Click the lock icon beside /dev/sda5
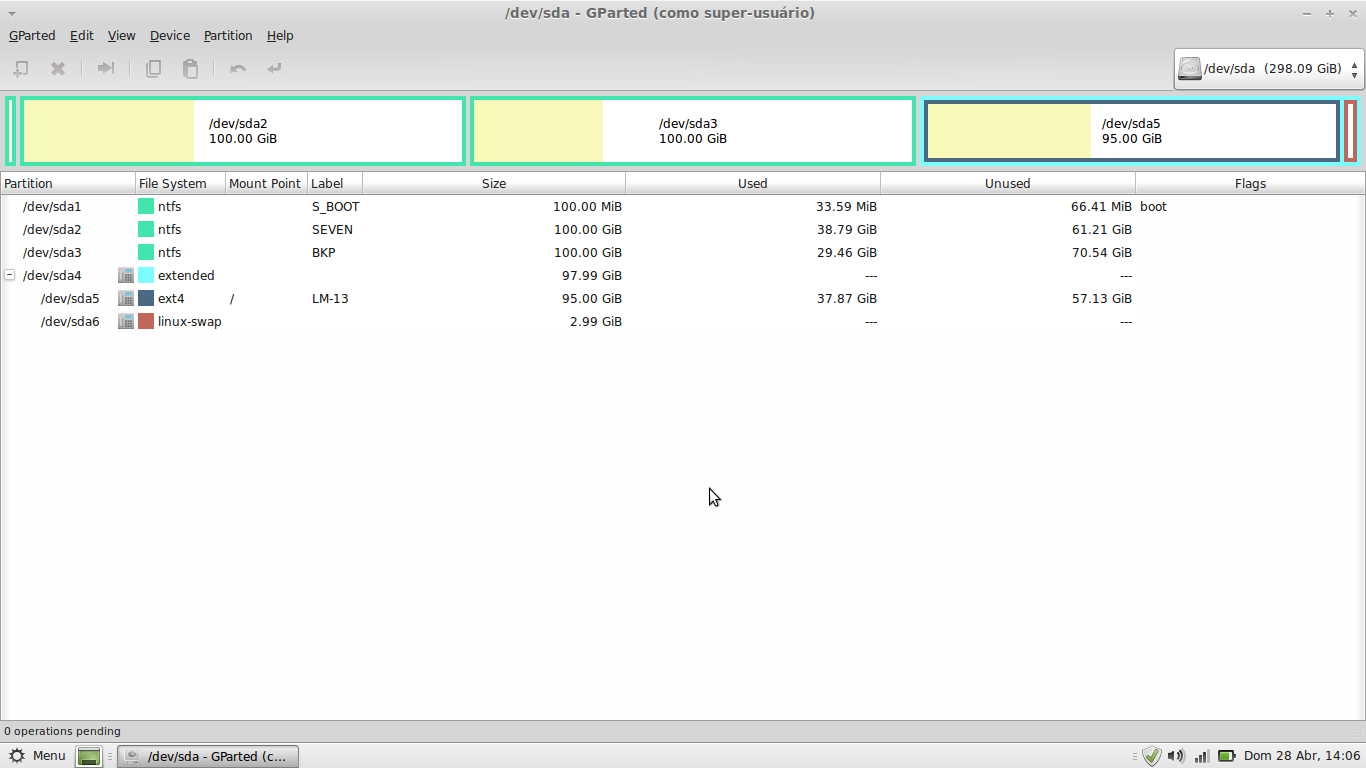The height and width of the screenshot is (768, 1366). coord(126,298)
